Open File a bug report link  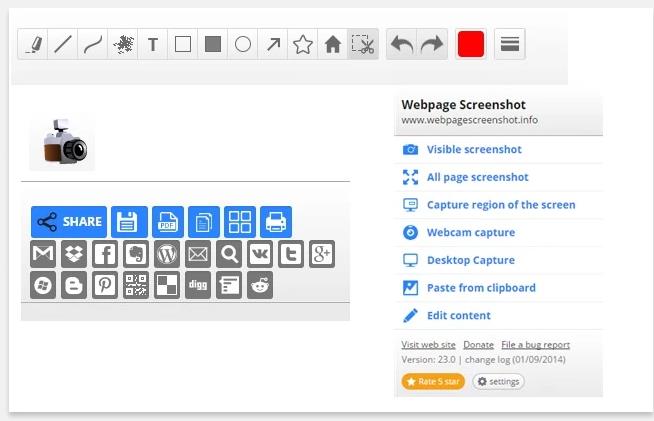click(x=536, y=345)
